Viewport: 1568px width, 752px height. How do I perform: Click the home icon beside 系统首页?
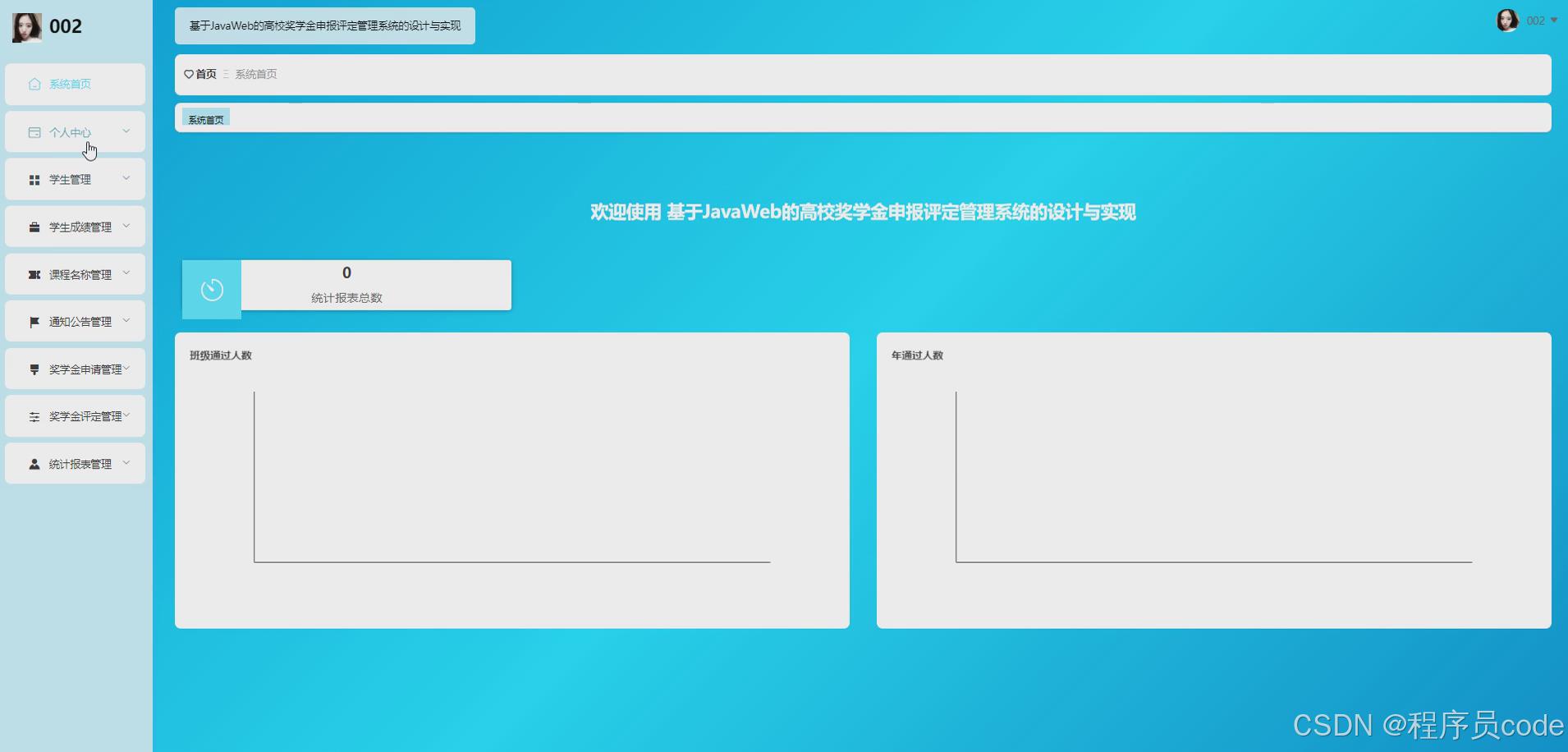(x=34, y=84)
